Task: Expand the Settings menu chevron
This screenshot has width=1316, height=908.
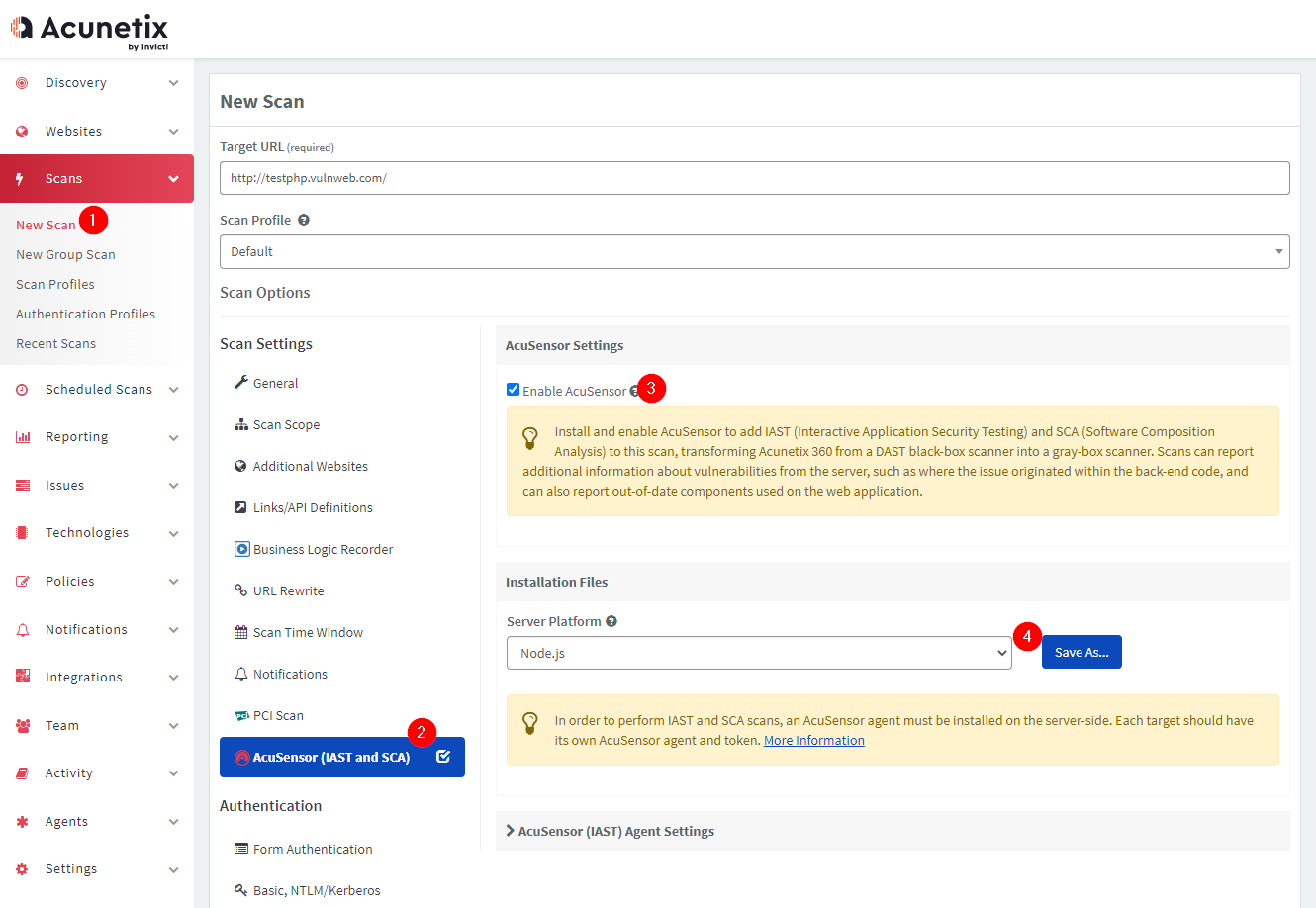Action: 173,869
